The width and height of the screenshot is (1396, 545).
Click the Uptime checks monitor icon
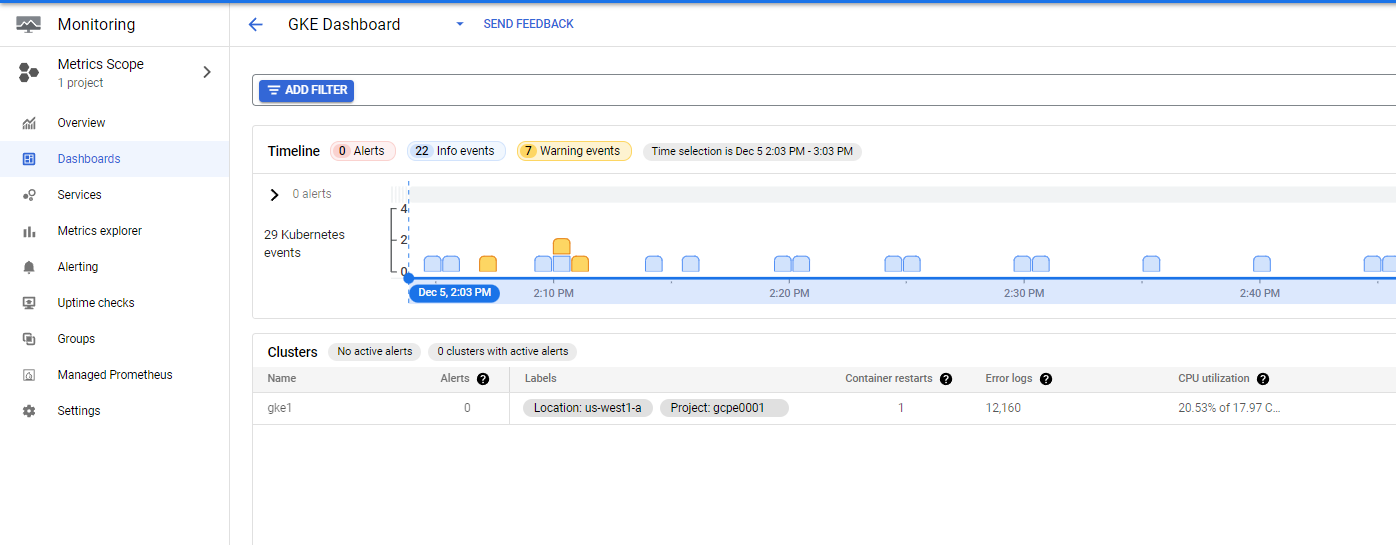(x=29, y=303)
